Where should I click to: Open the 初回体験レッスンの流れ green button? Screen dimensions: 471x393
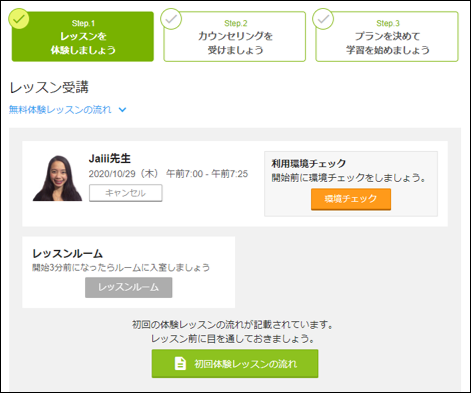coord(235,364)
